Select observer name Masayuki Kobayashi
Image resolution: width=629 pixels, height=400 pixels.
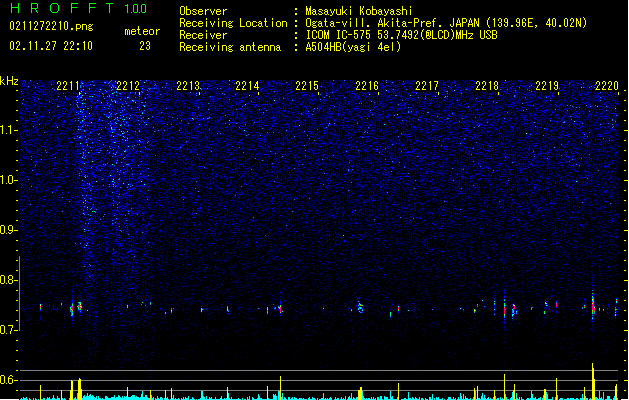pos(359,11)
